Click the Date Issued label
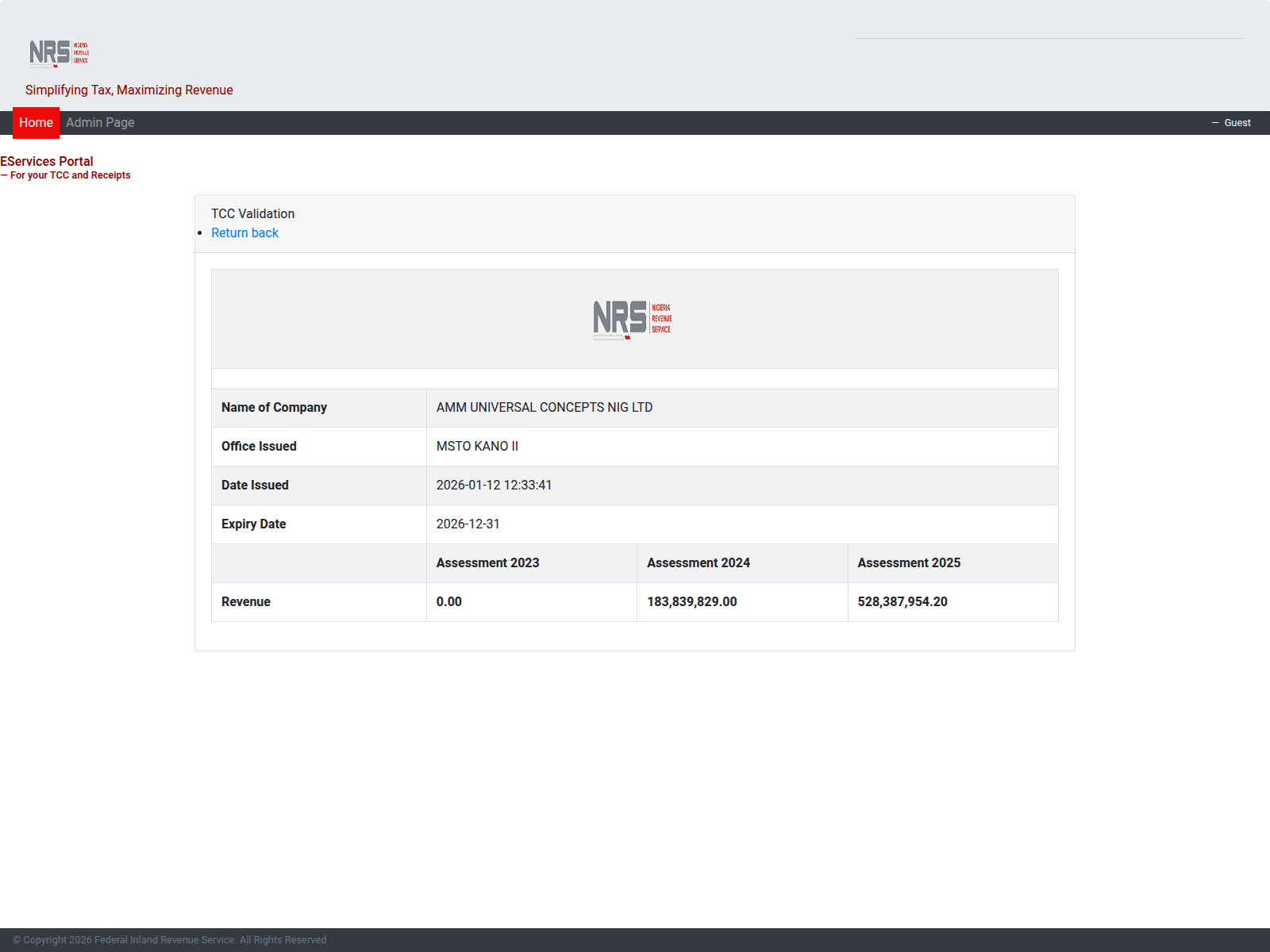This screenshot has width=1270, height=952. (255, 486)
